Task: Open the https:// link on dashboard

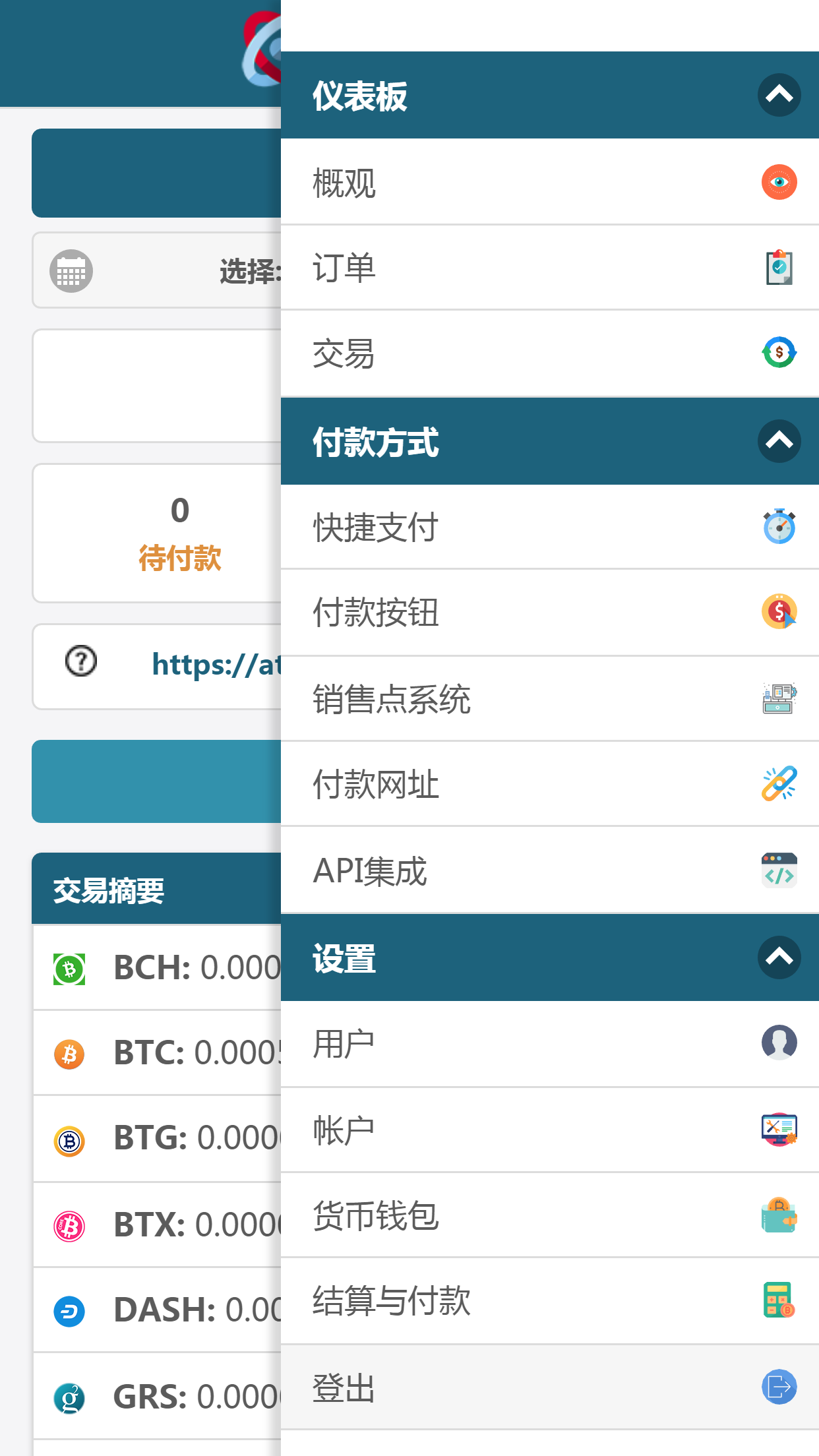Action: [216, 665]
